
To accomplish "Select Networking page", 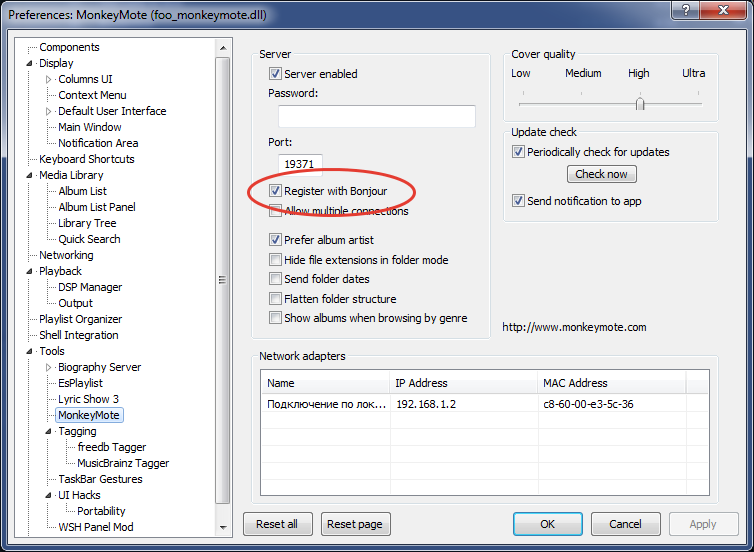I will point(66,255).
